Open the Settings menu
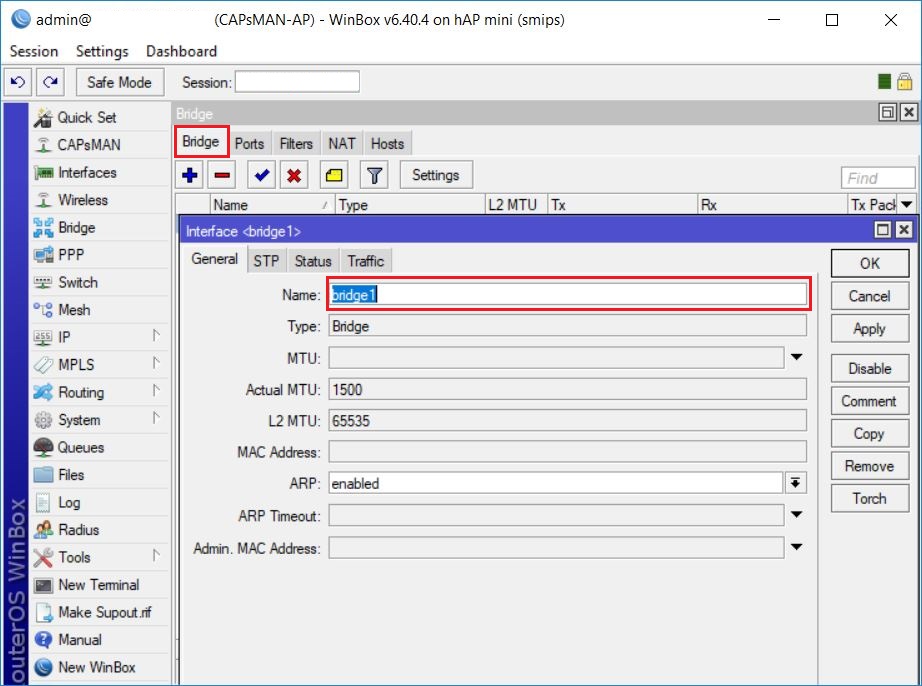Viewport: 922px width, 686px height. point(102,52)
